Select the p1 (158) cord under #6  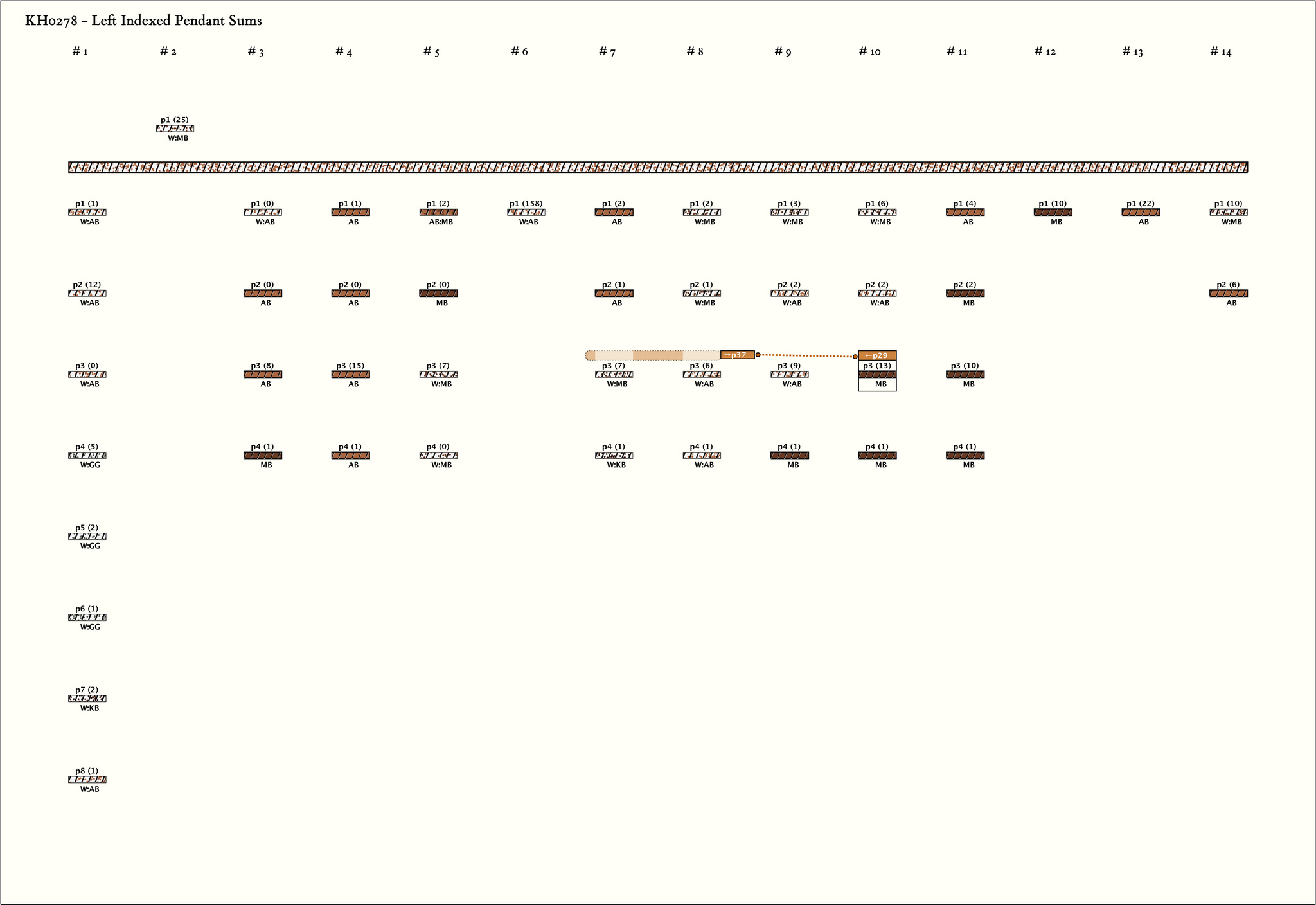point(526,212)
